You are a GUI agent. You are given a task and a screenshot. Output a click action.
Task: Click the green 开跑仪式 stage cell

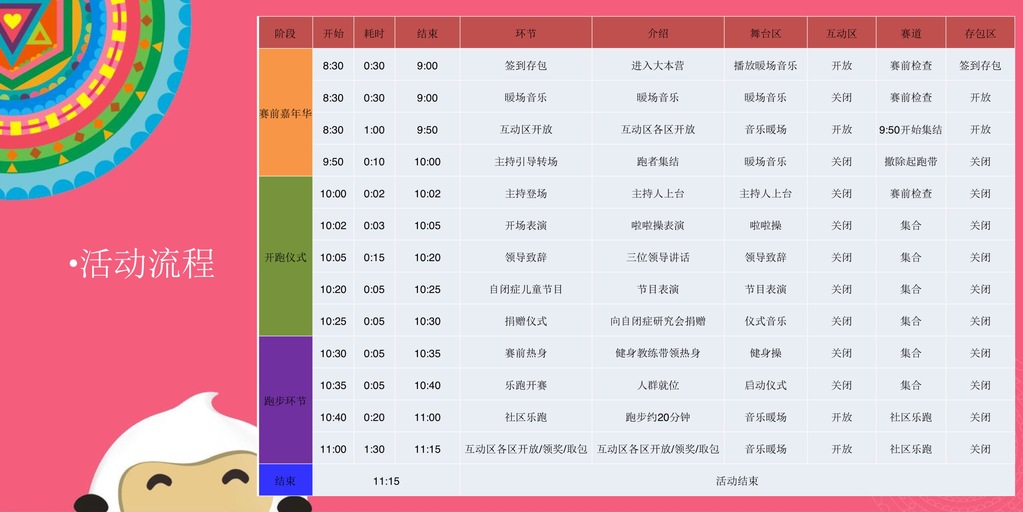pos(285,257)
